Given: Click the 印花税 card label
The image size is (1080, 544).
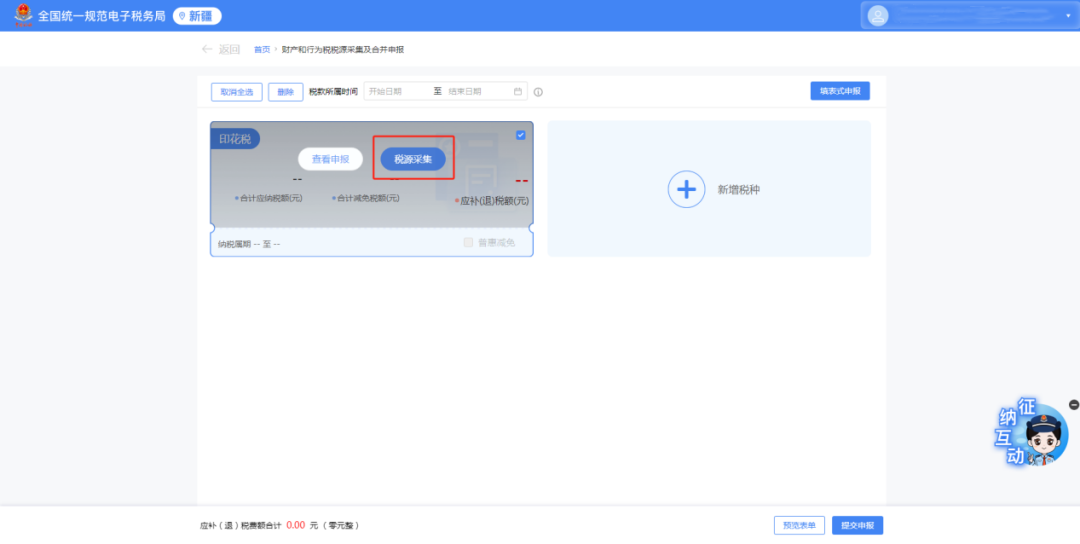Looking at the screenshot, I should [x=235, y=139].
